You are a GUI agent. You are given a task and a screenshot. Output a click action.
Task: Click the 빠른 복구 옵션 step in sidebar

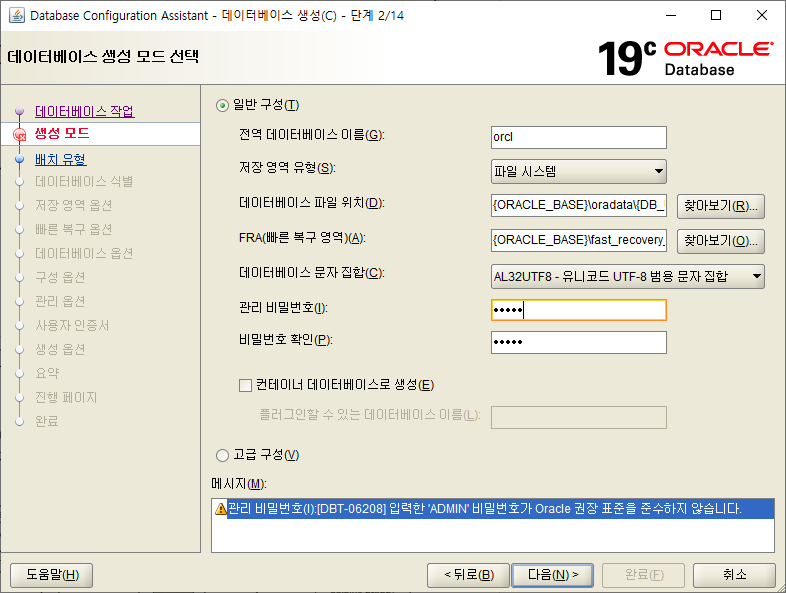tap(73, 230)
